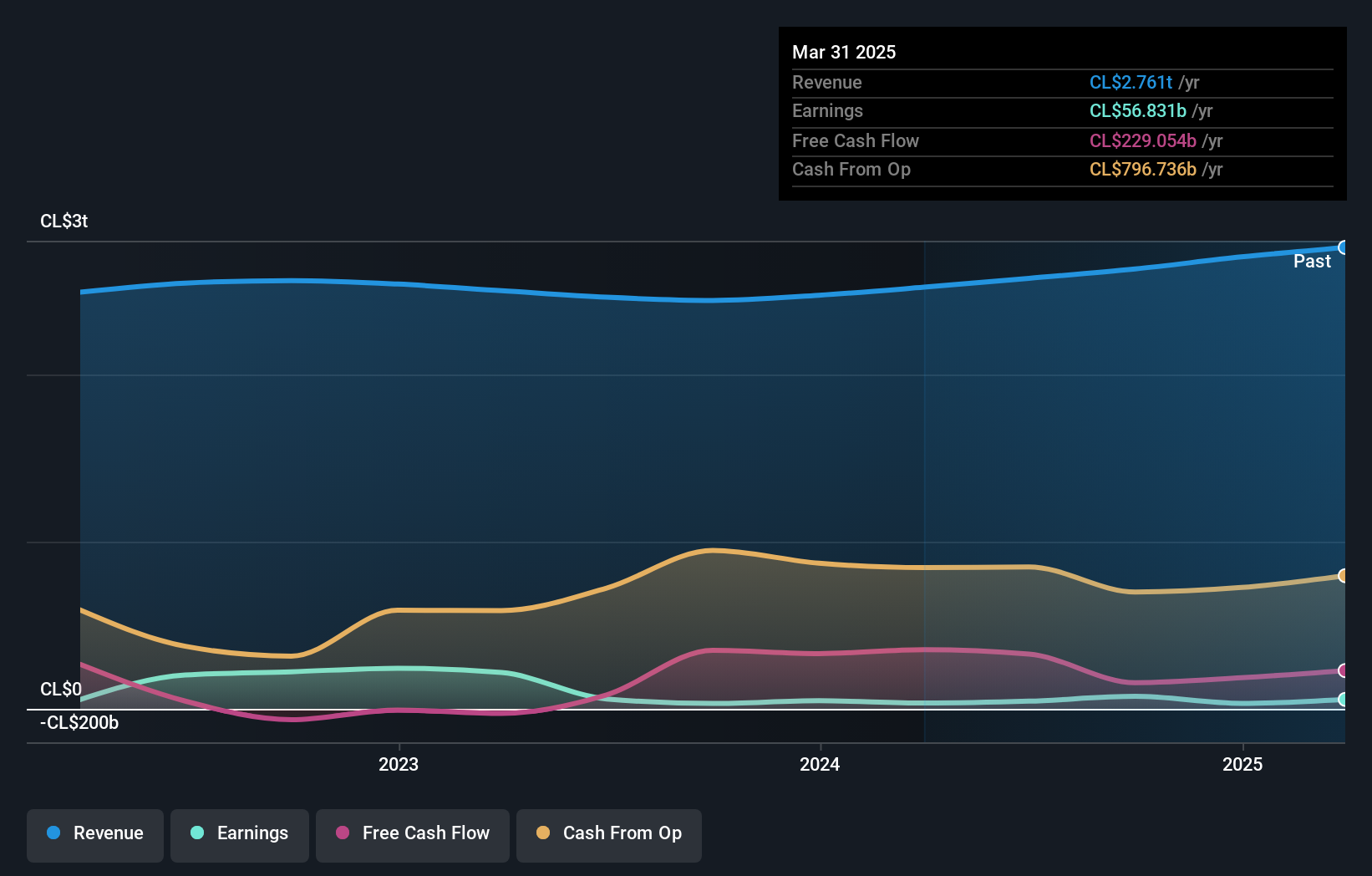Image resolution: width=1372 pixels, height=876 pixels.
Task: Click the teal Earnings legend dot
Action: tap(196, 833)
